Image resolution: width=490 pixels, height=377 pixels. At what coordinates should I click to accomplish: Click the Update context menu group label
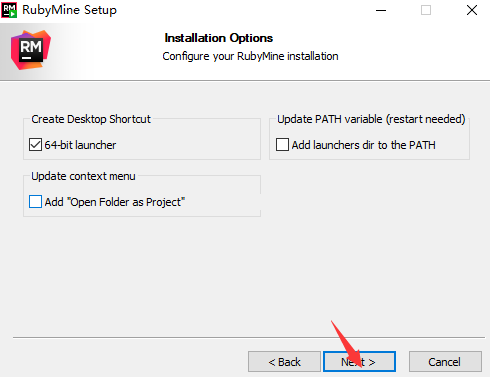pos(83,176)
